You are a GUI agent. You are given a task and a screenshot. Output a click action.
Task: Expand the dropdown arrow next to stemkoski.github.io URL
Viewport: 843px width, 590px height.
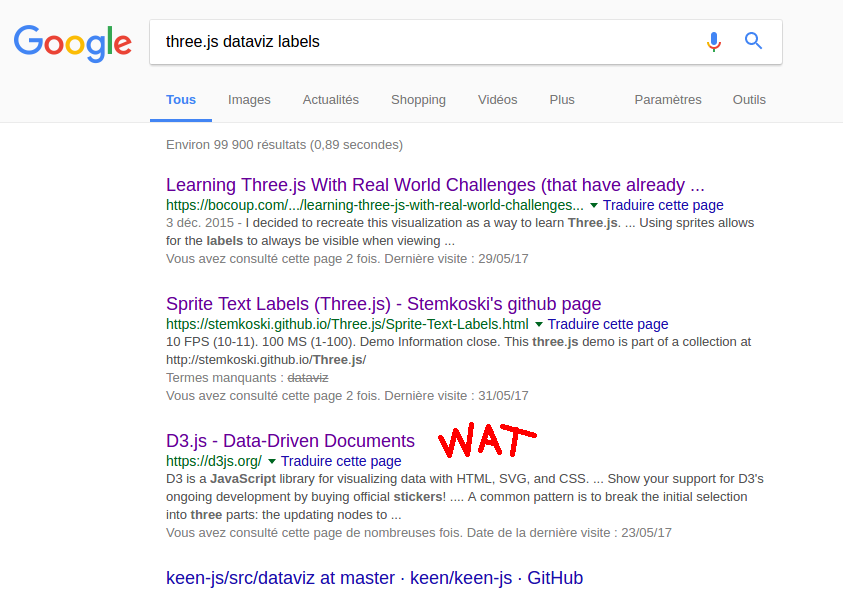tap(539, 324)
